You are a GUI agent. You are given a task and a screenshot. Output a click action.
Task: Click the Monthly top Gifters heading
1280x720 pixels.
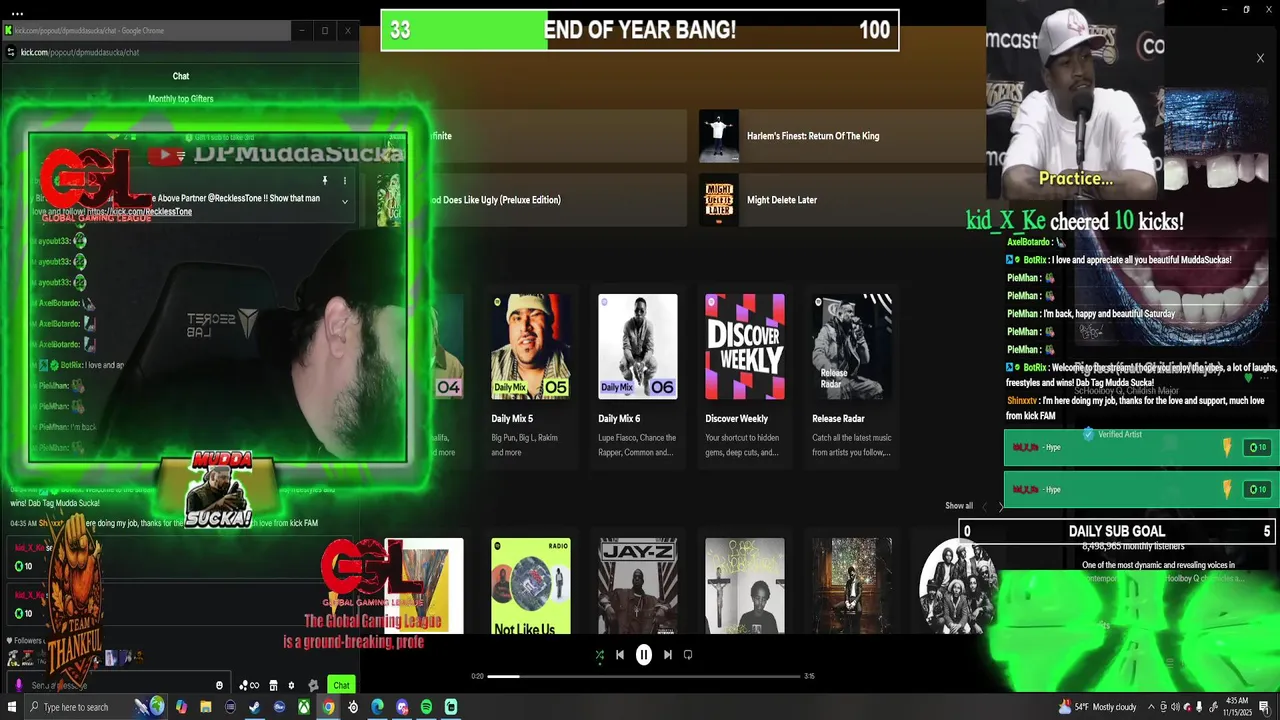tap(181, 99)
